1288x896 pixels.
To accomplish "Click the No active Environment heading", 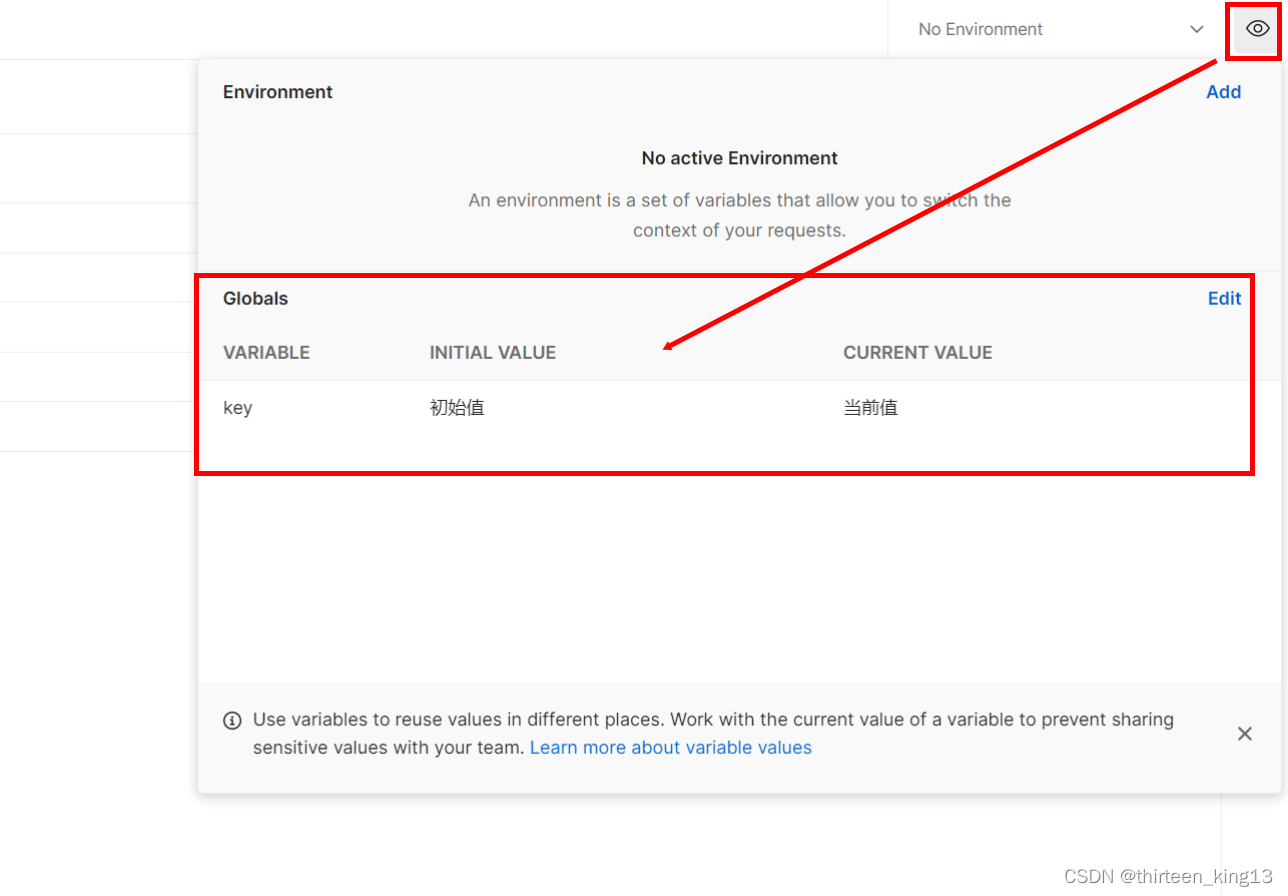I will pos(740,158).
